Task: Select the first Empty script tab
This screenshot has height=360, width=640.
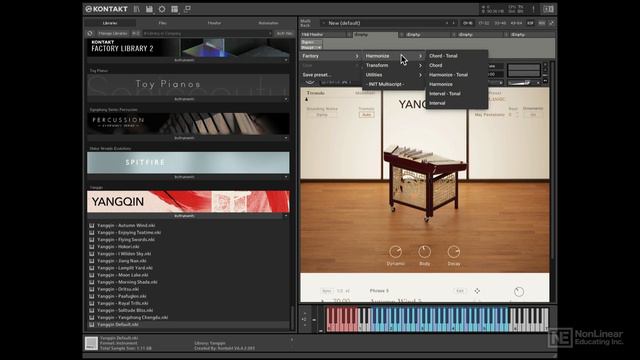Action: pyautogui.click(x=375, y=35)
